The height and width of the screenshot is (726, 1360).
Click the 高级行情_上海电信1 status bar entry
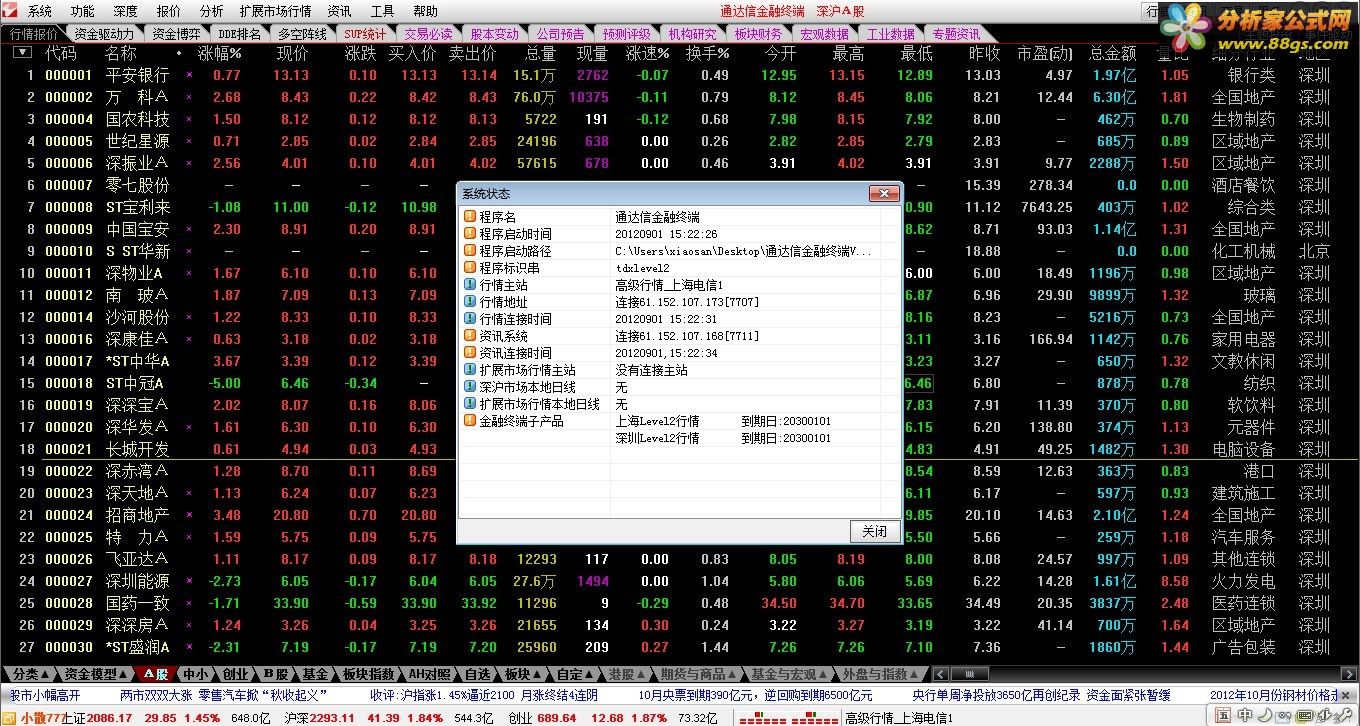coord(899,718)
